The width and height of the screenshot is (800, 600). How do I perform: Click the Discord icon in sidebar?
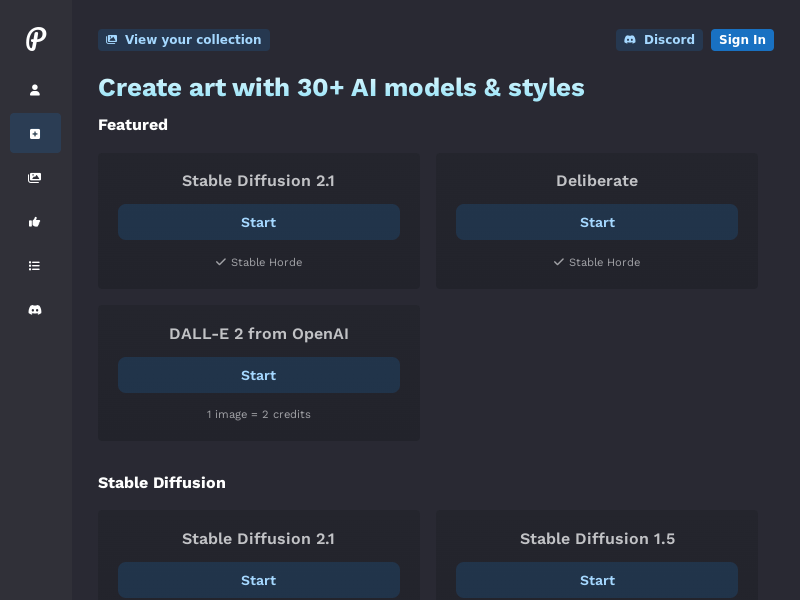tap(35, 310)
